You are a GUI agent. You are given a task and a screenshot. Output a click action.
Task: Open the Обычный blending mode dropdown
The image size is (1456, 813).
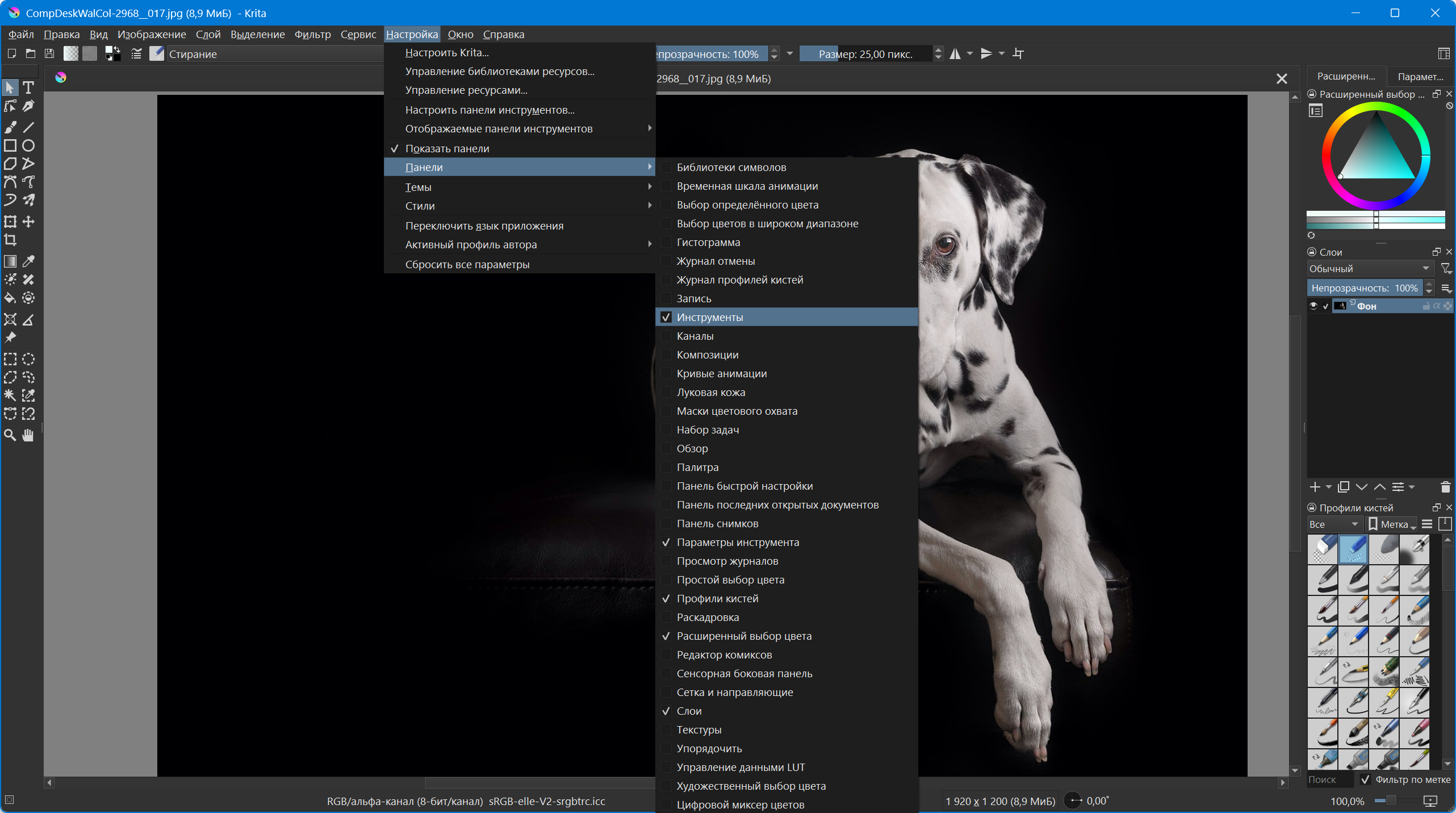point(1369,269)
